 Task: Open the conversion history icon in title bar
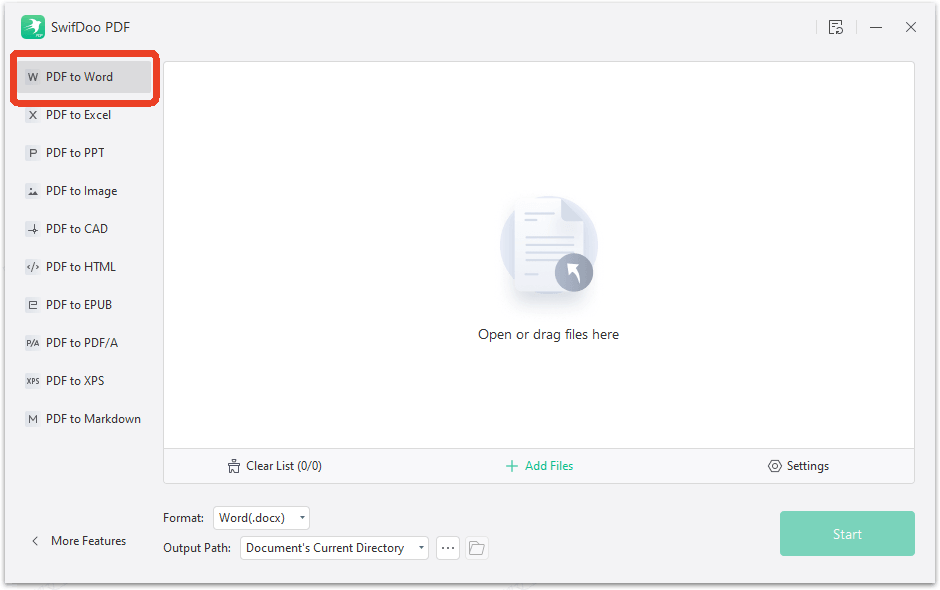(x=836, y=27)
